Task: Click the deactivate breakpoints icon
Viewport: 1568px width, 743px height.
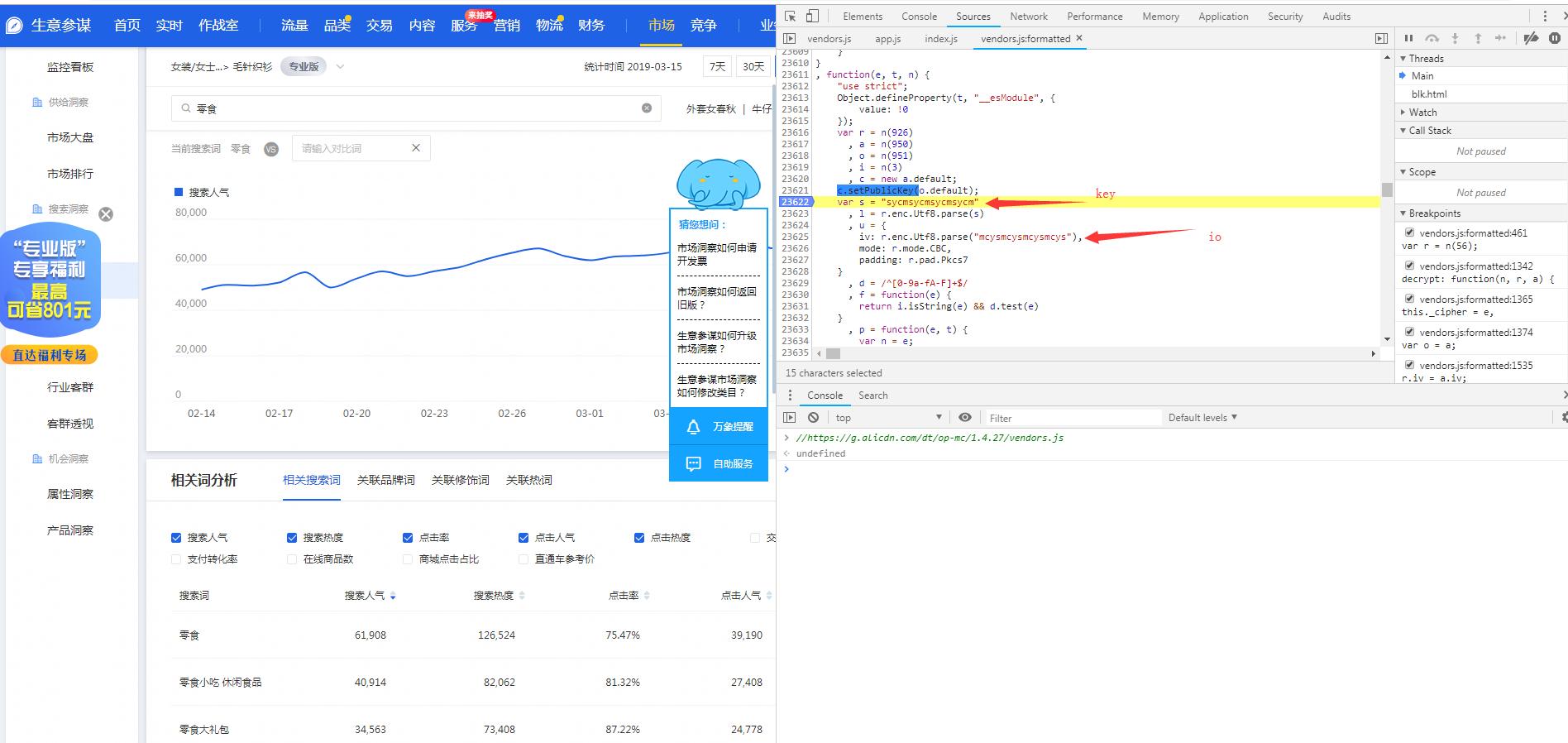Action: pos(1531,38)
